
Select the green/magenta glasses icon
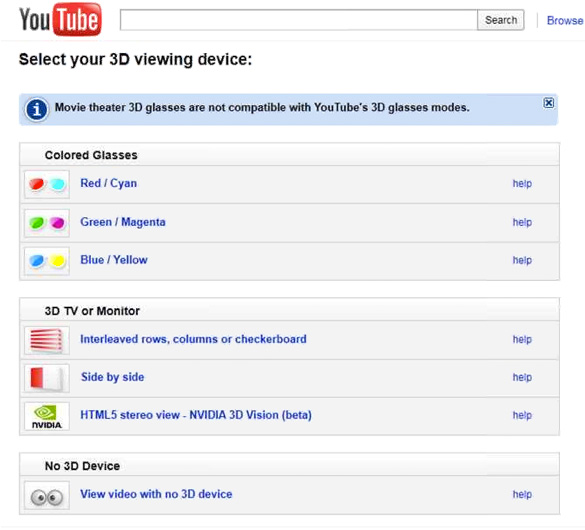(x=47, y=223)
